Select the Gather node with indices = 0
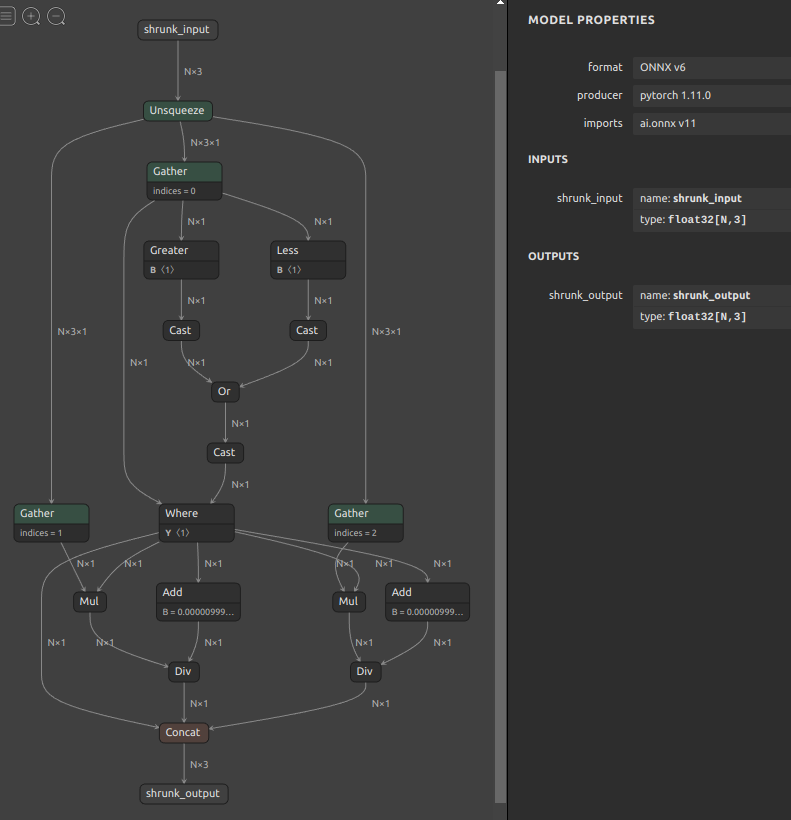 click(x=184, y=180)
